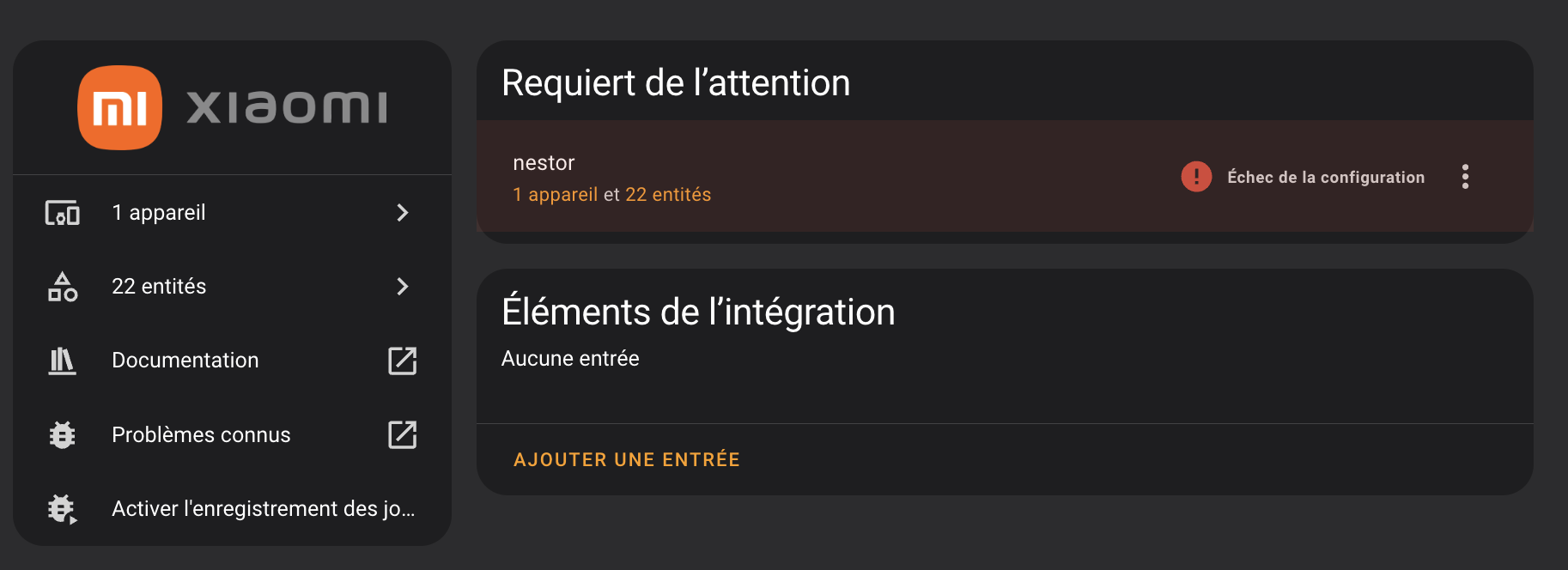Click the devices icon beside 1 appareil
Viewport: 1568px width, 570px height.
pos(63,213)
